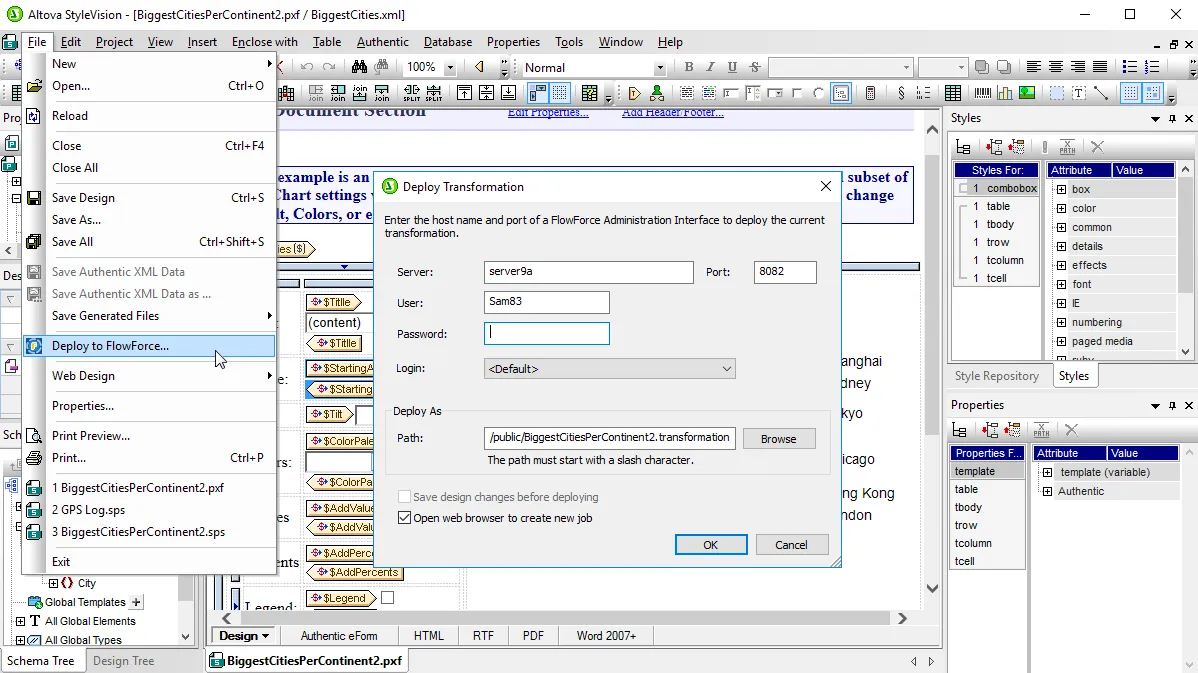Click the PATH icon in Styles toolbar

click(1067, 147)
